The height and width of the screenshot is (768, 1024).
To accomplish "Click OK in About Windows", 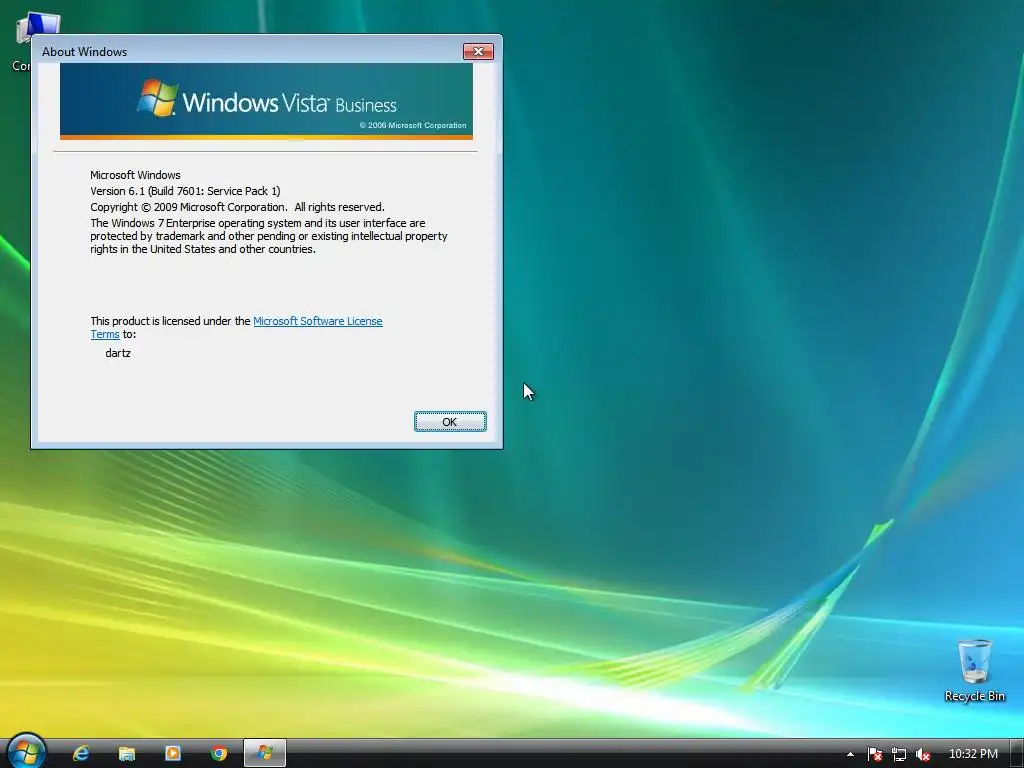I will point(450,422).
